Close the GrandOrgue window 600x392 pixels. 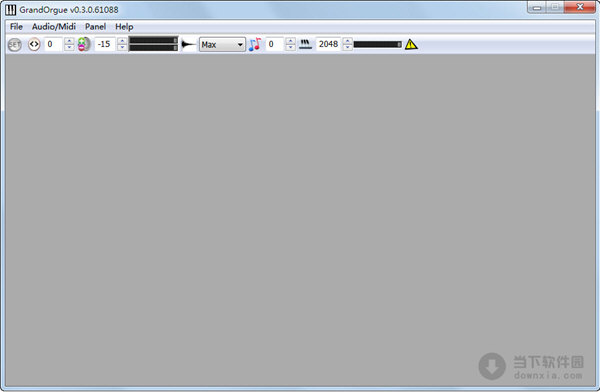580,7
